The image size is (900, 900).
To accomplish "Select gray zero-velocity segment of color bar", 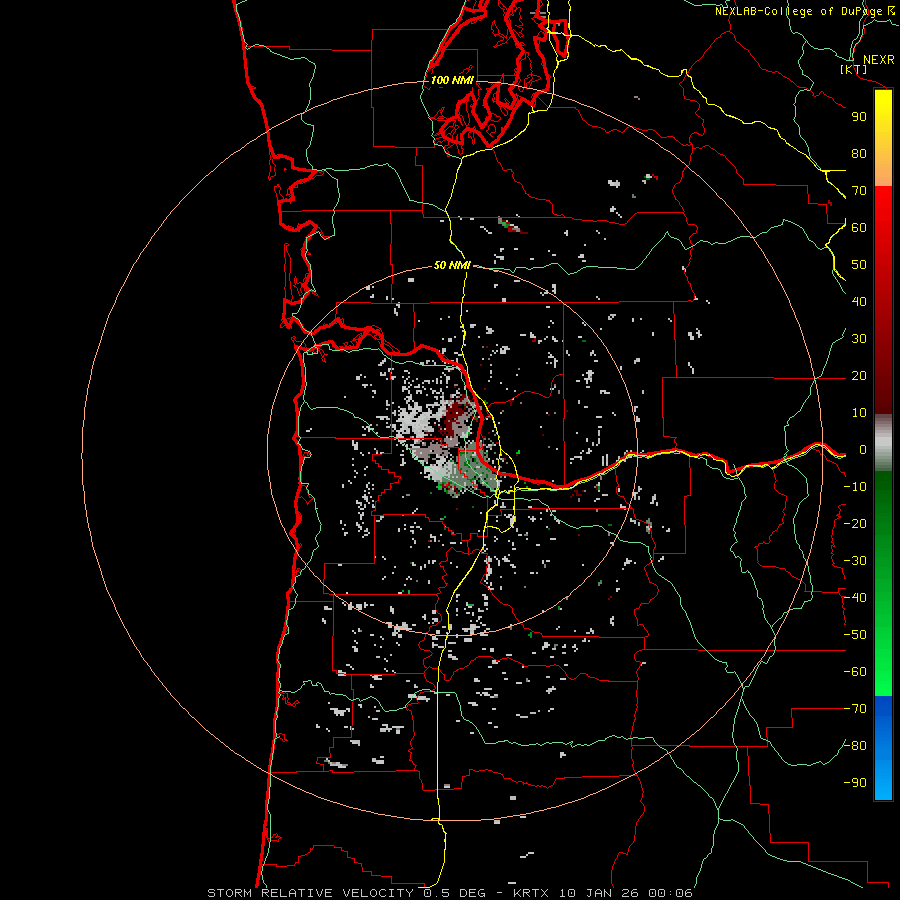I will pos(883,443).
